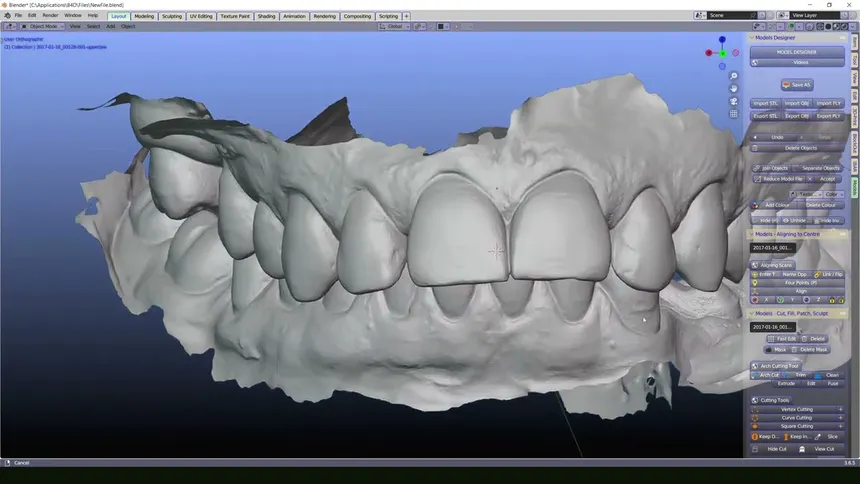Click the Add Colour button
The image size is (860, 484).
pos(775,205)
